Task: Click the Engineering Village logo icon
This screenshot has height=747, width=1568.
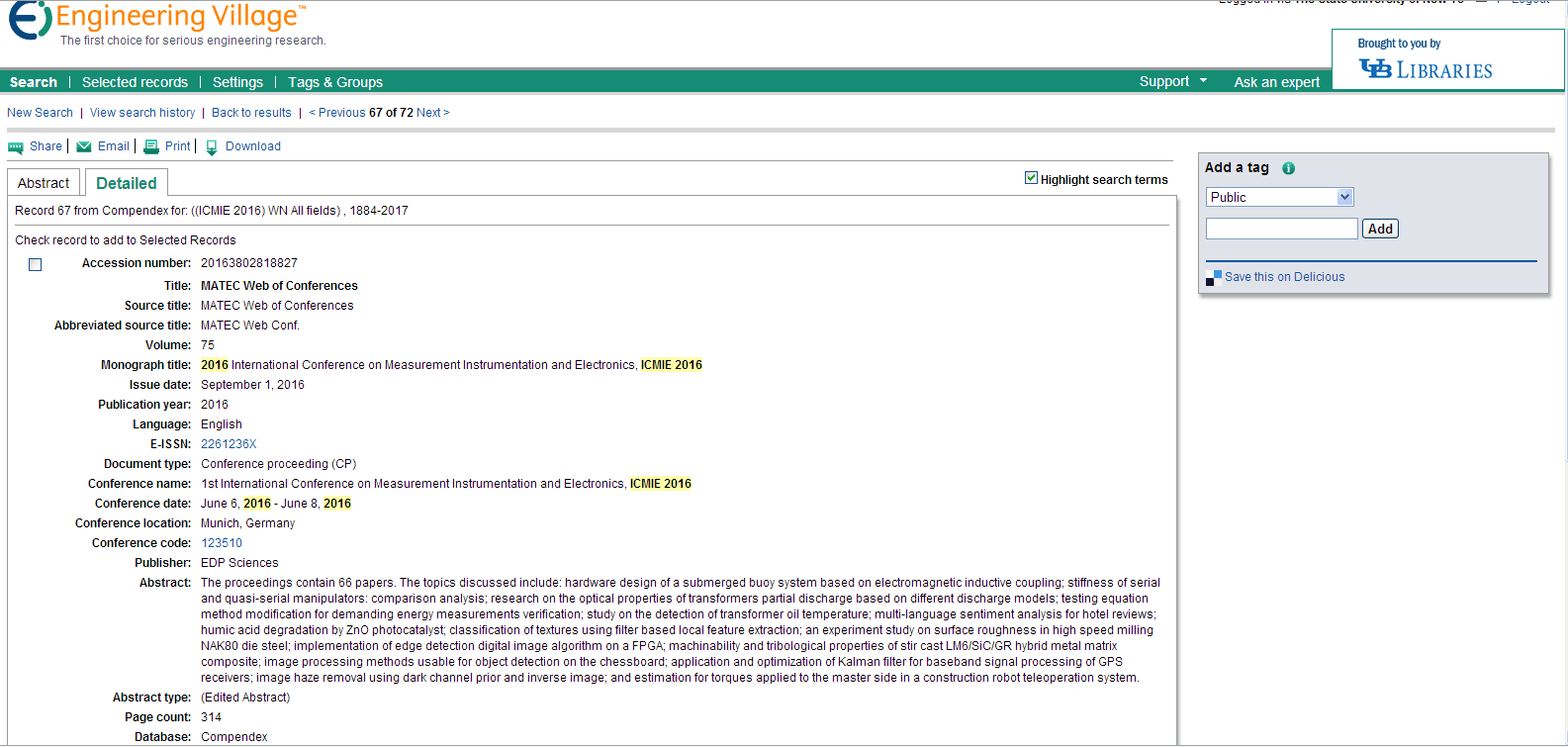Action: tap(30, 20)
